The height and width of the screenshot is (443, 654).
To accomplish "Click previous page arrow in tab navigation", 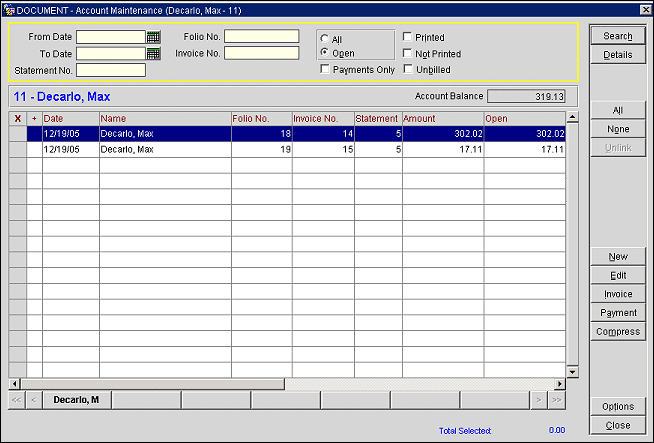I will [x=34, y=400].
